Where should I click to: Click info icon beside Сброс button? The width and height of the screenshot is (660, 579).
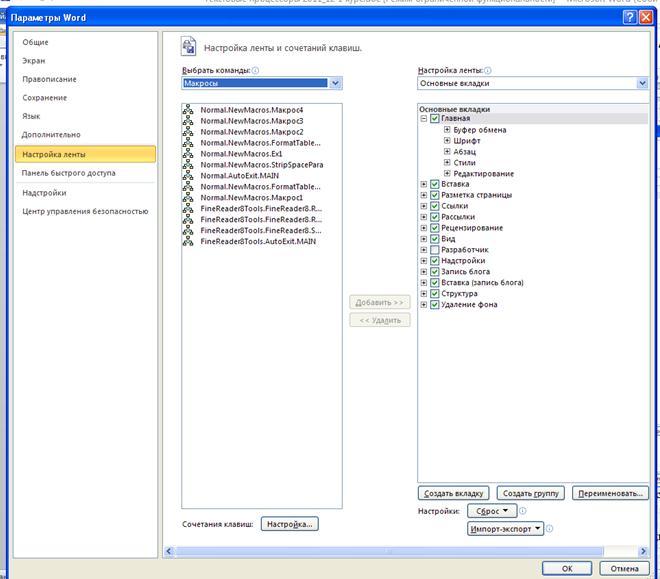(x=522, y=511)
